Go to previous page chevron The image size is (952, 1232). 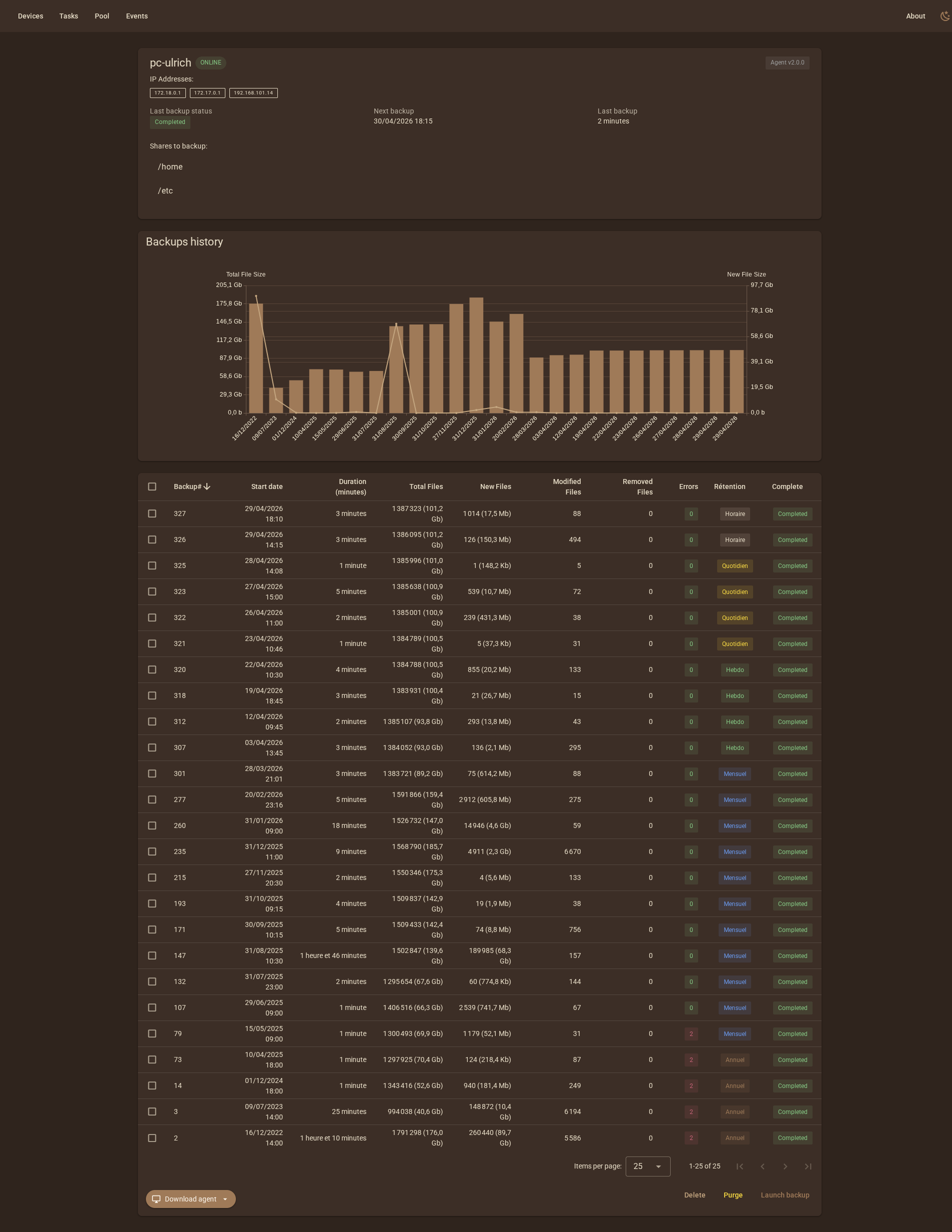tap(762, 1166)
